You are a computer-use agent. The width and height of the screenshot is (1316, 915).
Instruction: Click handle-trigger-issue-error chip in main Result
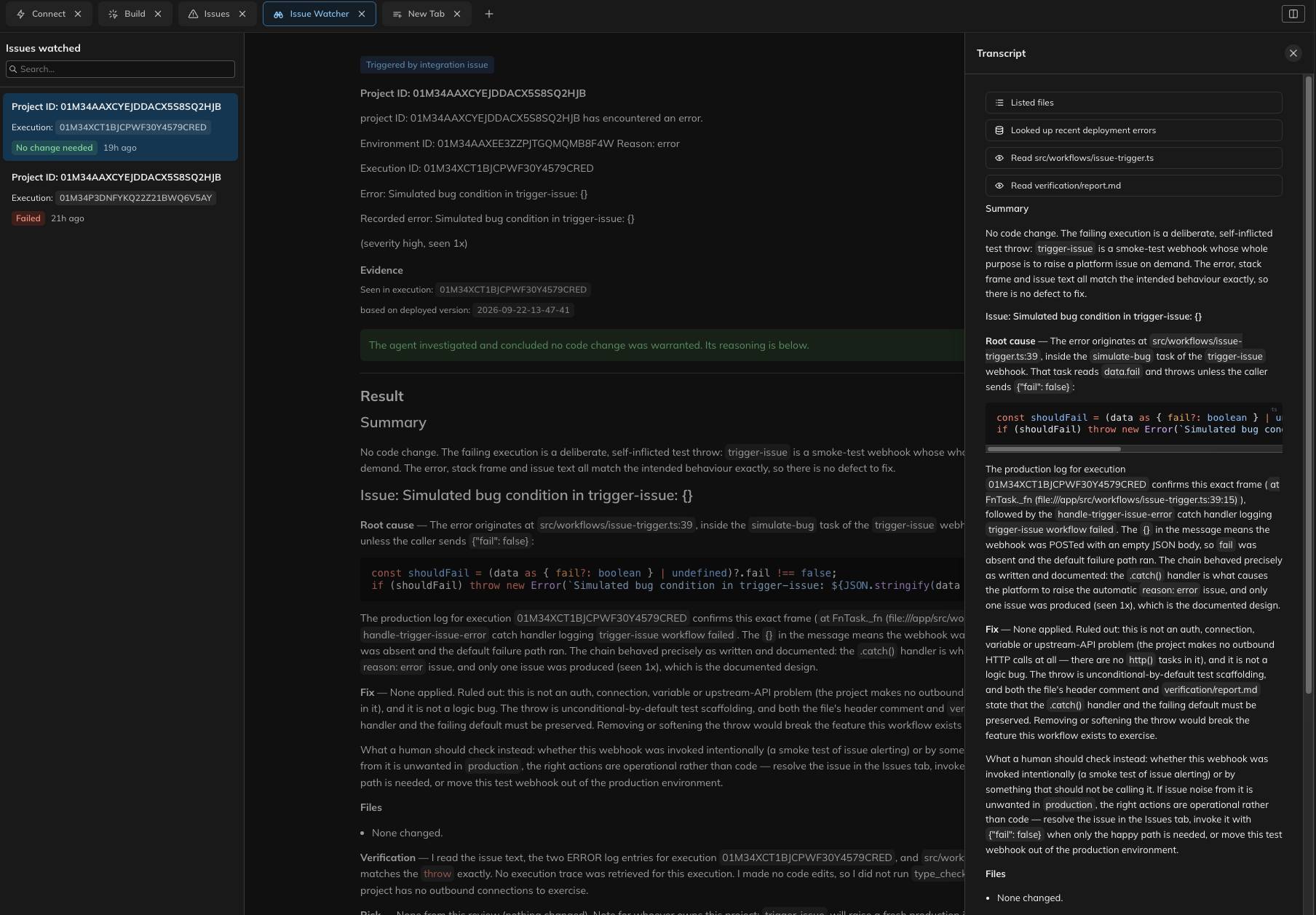(x=424, y=635)
